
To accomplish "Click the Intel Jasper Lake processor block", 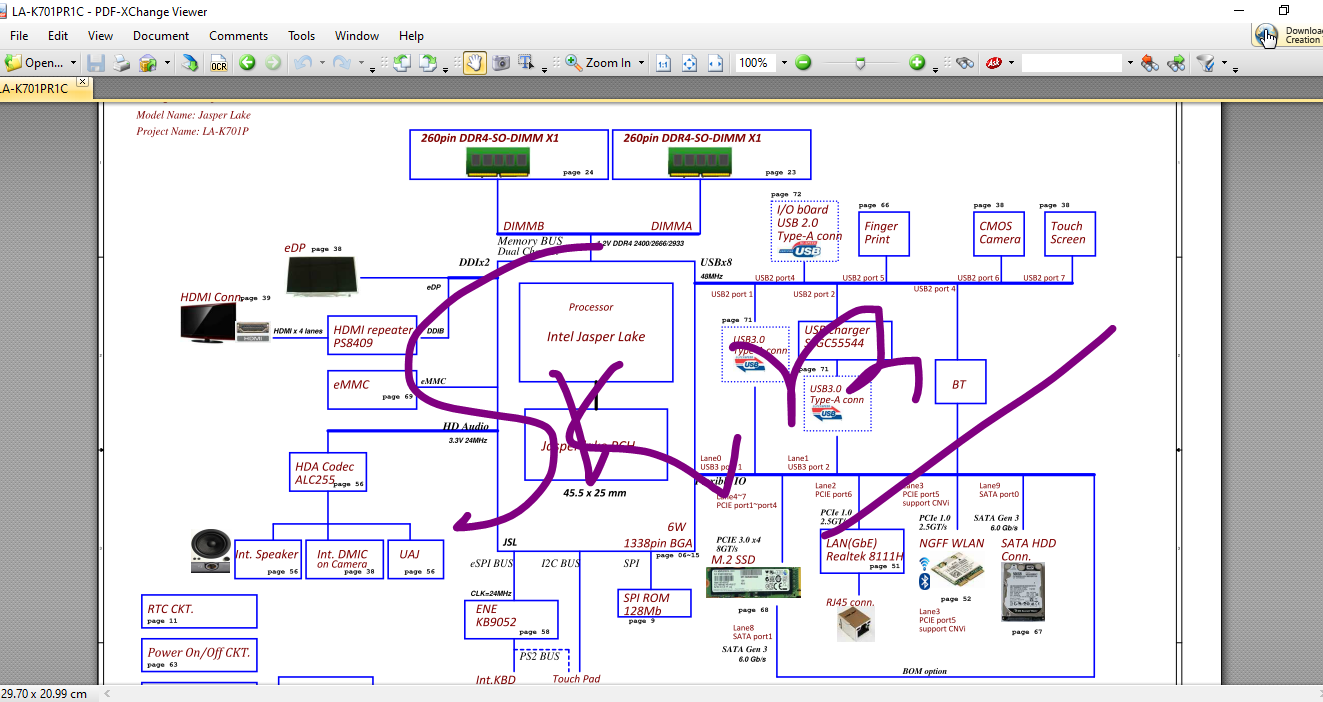I will click(596, 332).
